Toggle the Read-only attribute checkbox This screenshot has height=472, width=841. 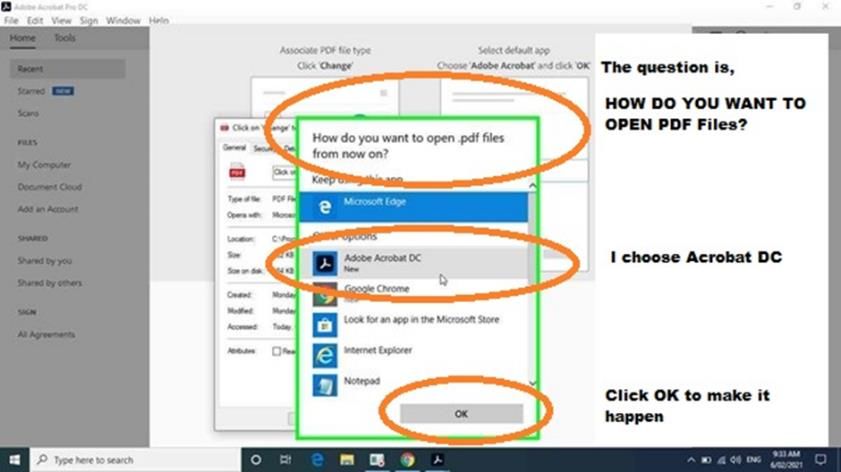(x=276, y=351)
